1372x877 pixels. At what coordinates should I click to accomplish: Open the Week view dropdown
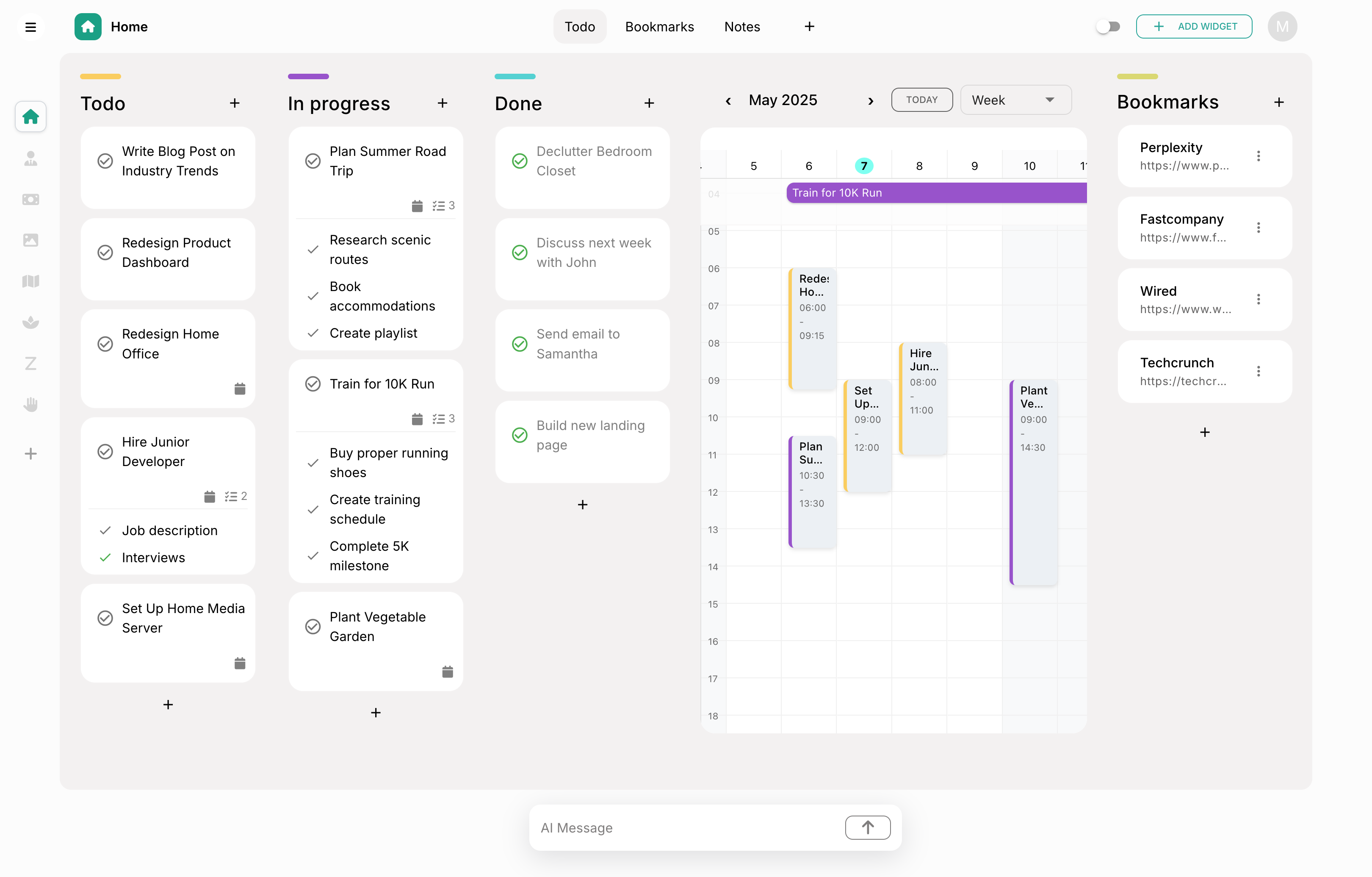1015,100
